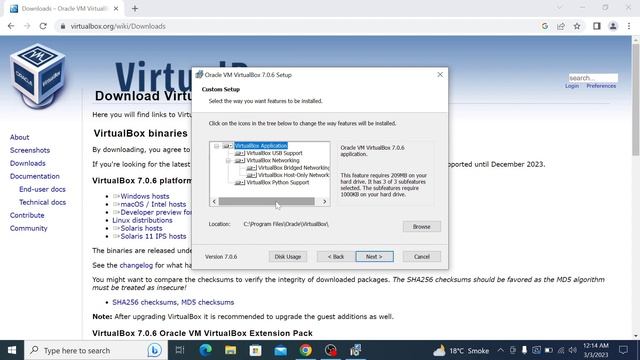Proceed with the Next > button
Image resolution: width=640 pixels, height=360 pixels.
tap(374, 257)
